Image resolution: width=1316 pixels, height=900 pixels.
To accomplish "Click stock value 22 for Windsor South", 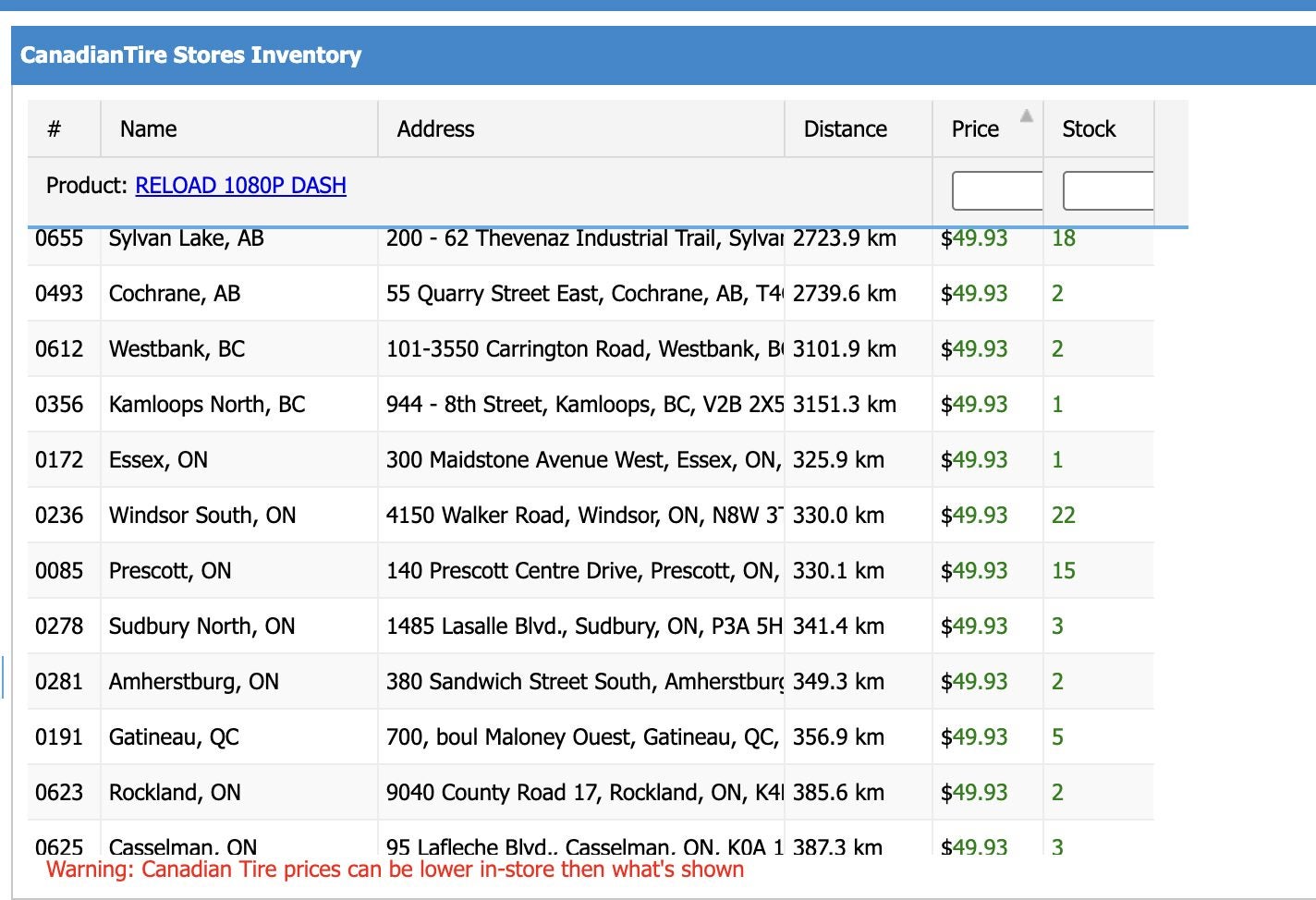I will (1064, 516).
